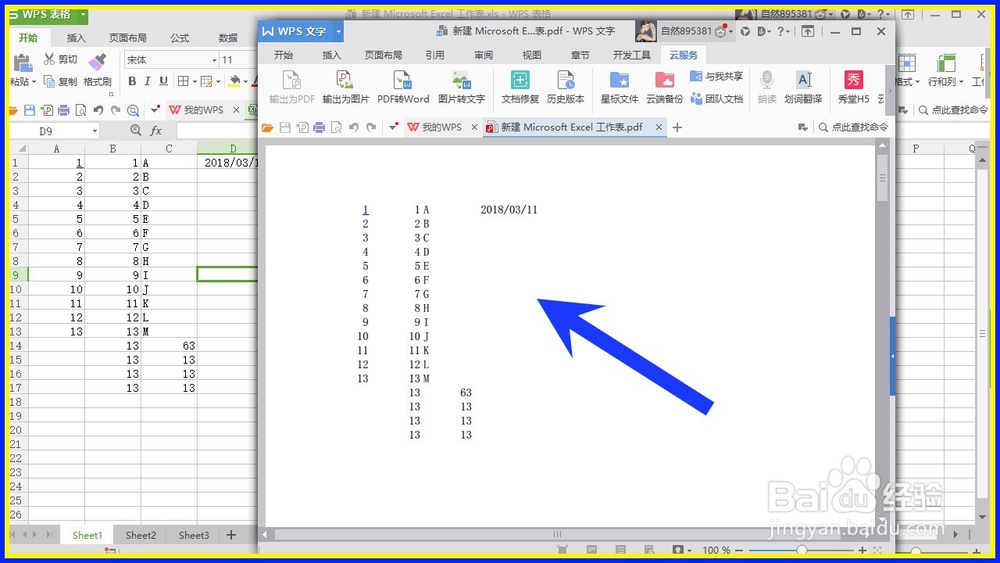The height and width of the screenshot is (563, 1000).
Task: Toggle Bold in WPS 表格 ribbon
Action: click(132, 81)
